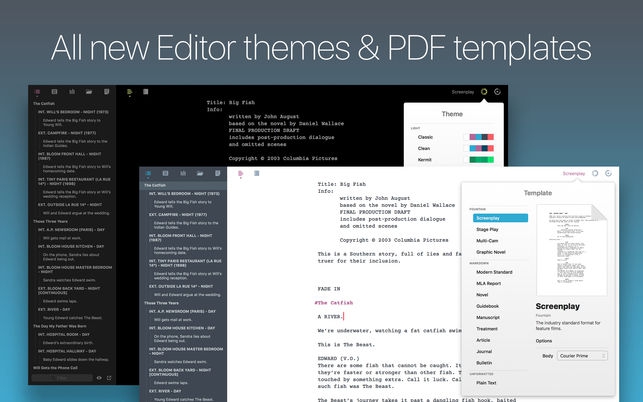Screen dimensions: 643x402
Task: Click Classic theme color swatch
Action: pyautogui.click(x=481, y=137)
